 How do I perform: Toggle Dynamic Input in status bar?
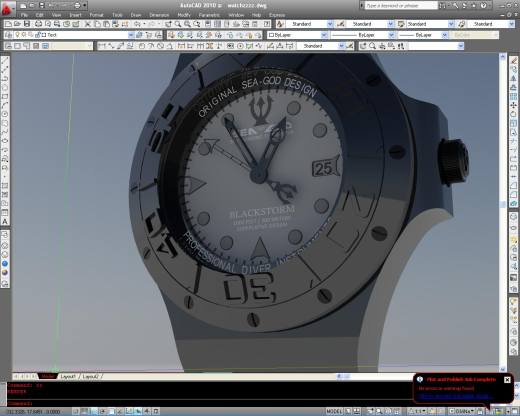tap(138, 411)
